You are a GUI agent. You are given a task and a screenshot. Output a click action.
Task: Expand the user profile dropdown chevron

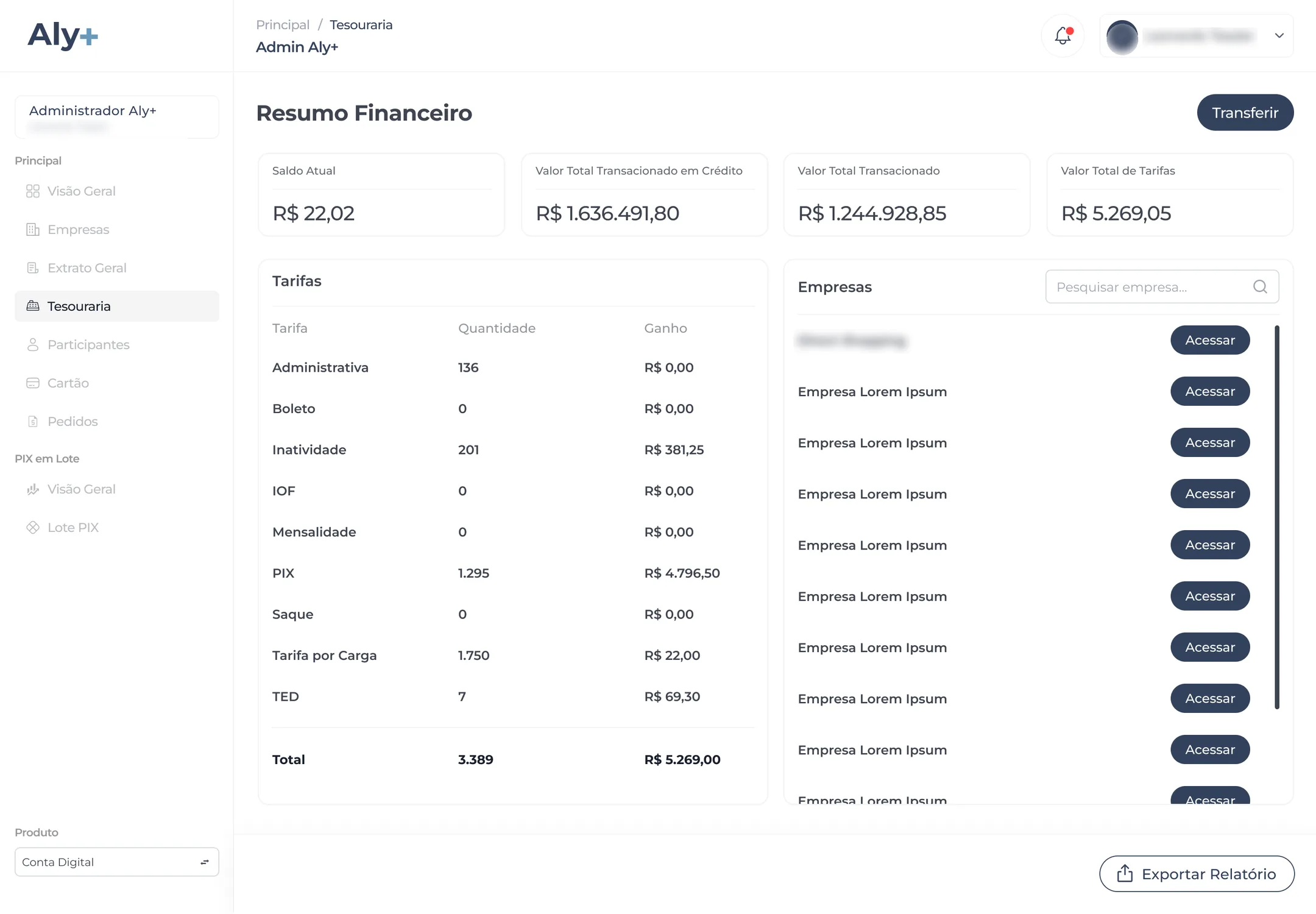(1279, 35)
